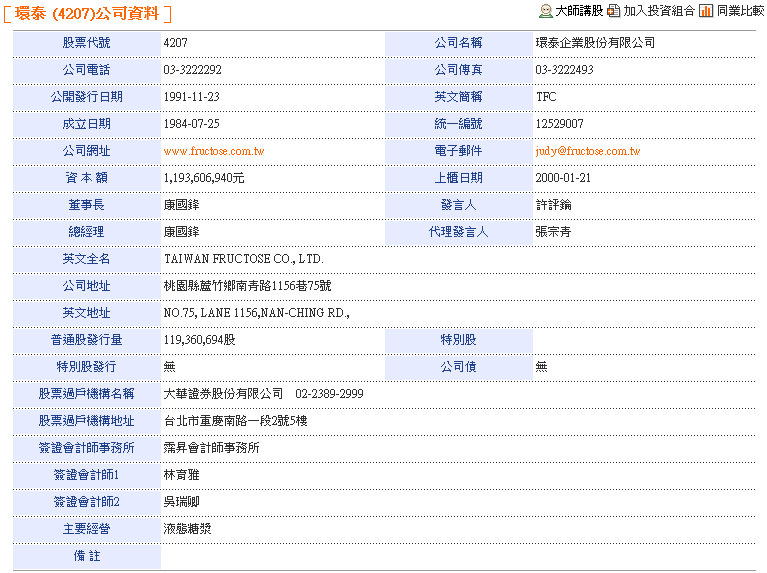Click the 同業比較 bar chart icon
The width and height of the screenshot is (767, 573).
click(706, 11)
